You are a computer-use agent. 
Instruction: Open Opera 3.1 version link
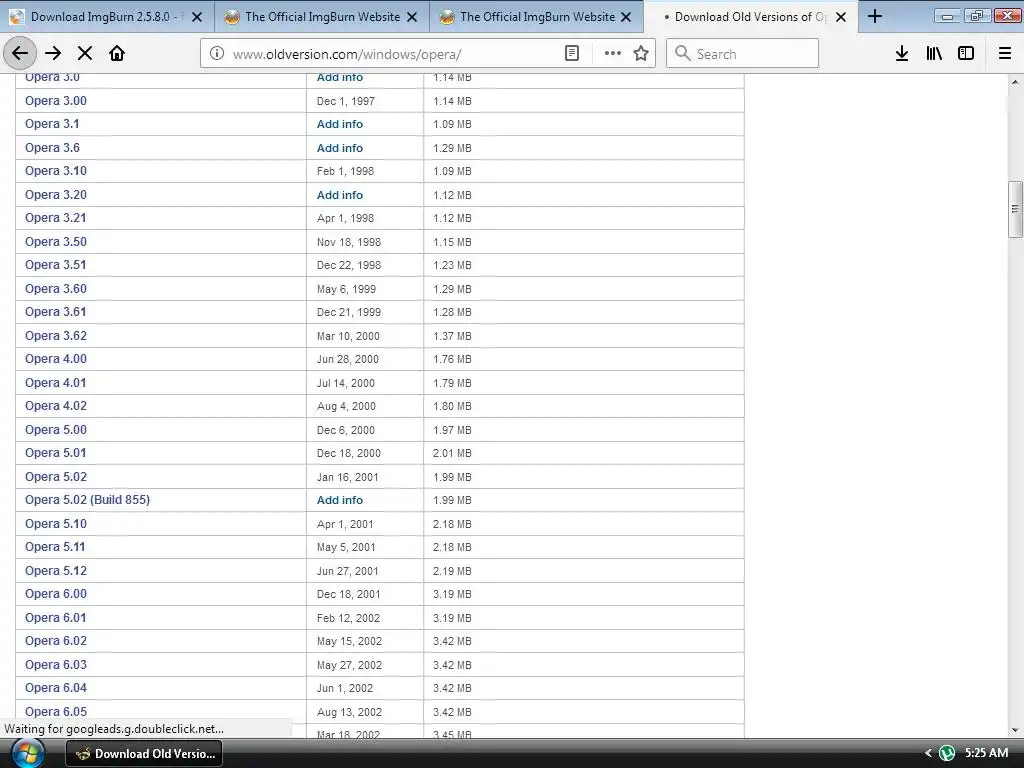click(52, 124)
